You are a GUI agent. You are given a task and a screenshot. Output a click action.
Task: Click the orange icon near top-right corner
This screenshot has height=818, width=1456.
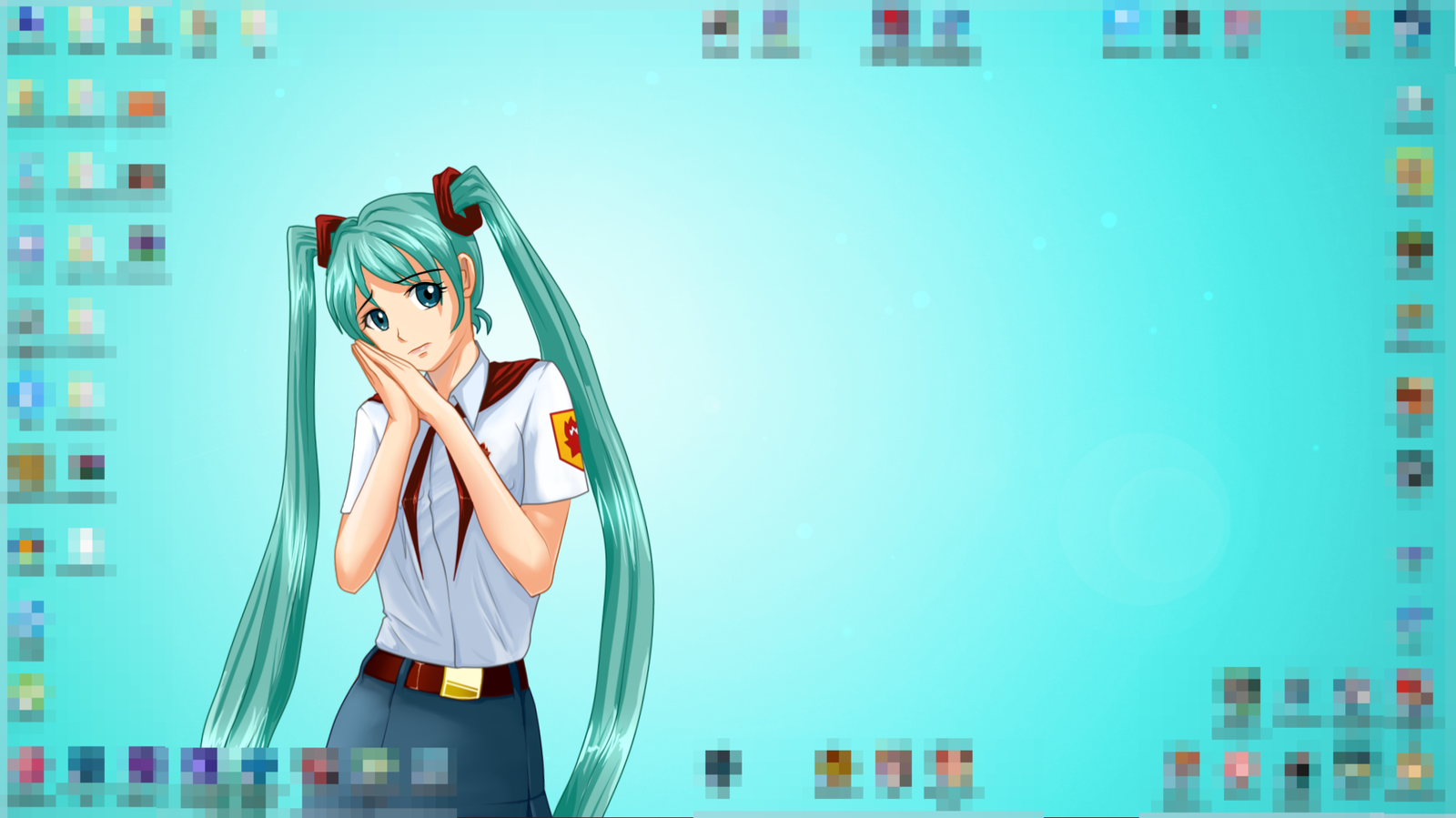(1356, 23)
